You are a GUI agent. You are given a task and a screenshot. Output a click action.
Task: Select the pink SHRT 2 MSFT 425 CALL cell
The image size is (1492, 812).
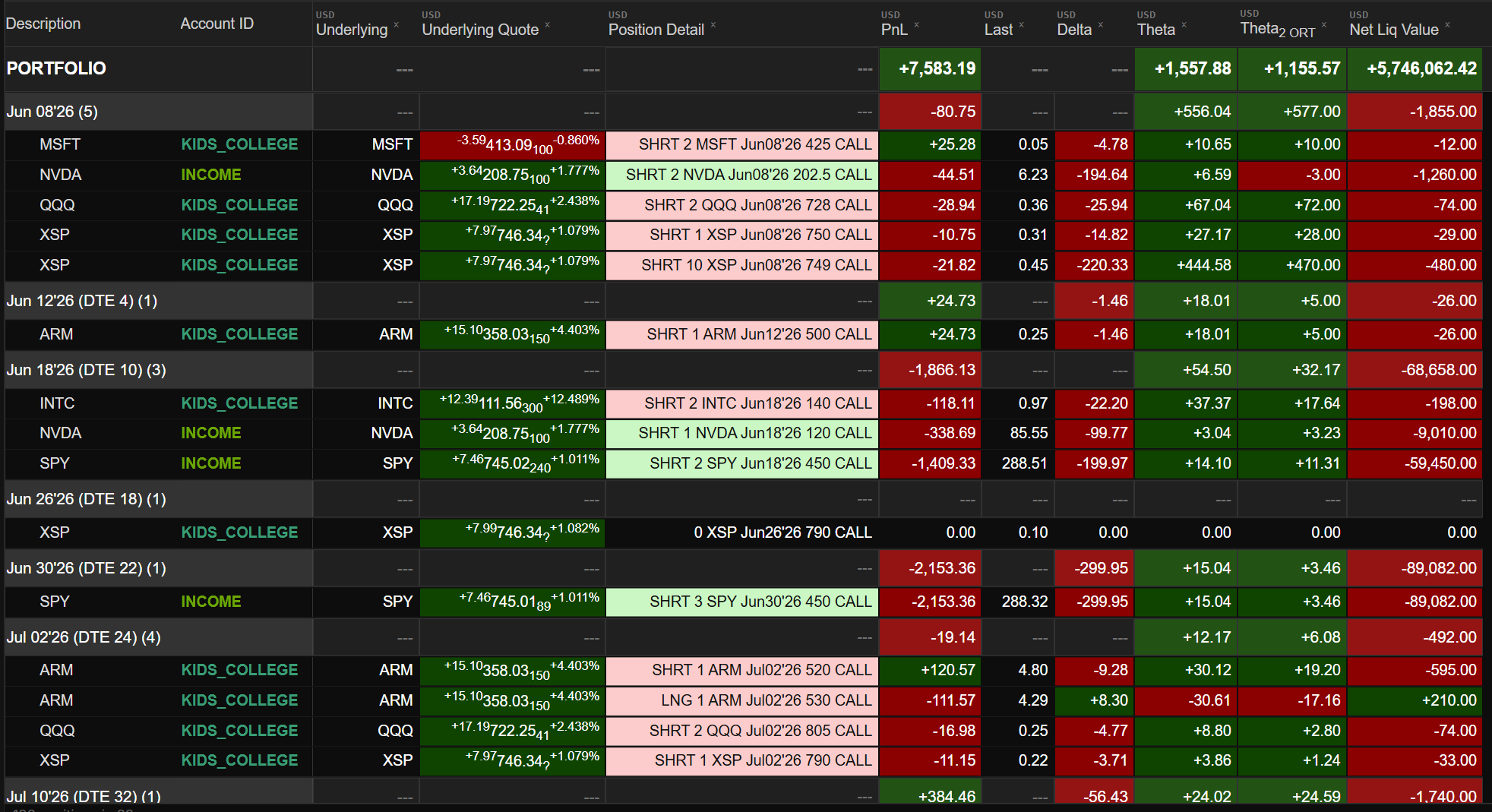(742, 144)
